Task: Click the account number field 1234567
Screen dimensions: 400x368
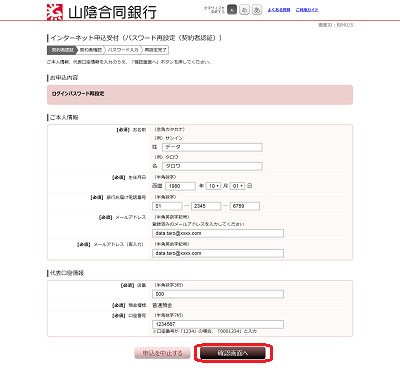Action: point(218,324)
